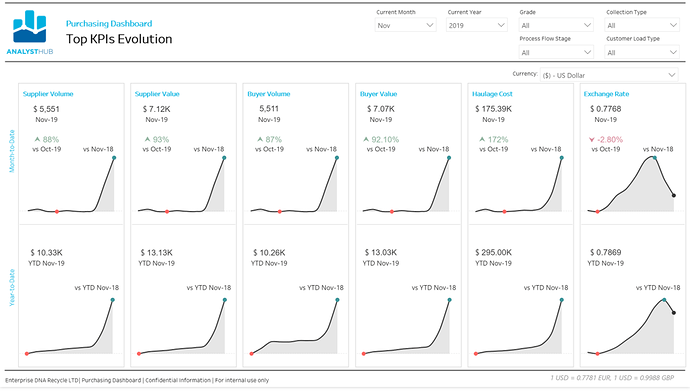690x392 pixels.
Task: Click the Haulage Cost card title
Action: click(x=492, y=94)
